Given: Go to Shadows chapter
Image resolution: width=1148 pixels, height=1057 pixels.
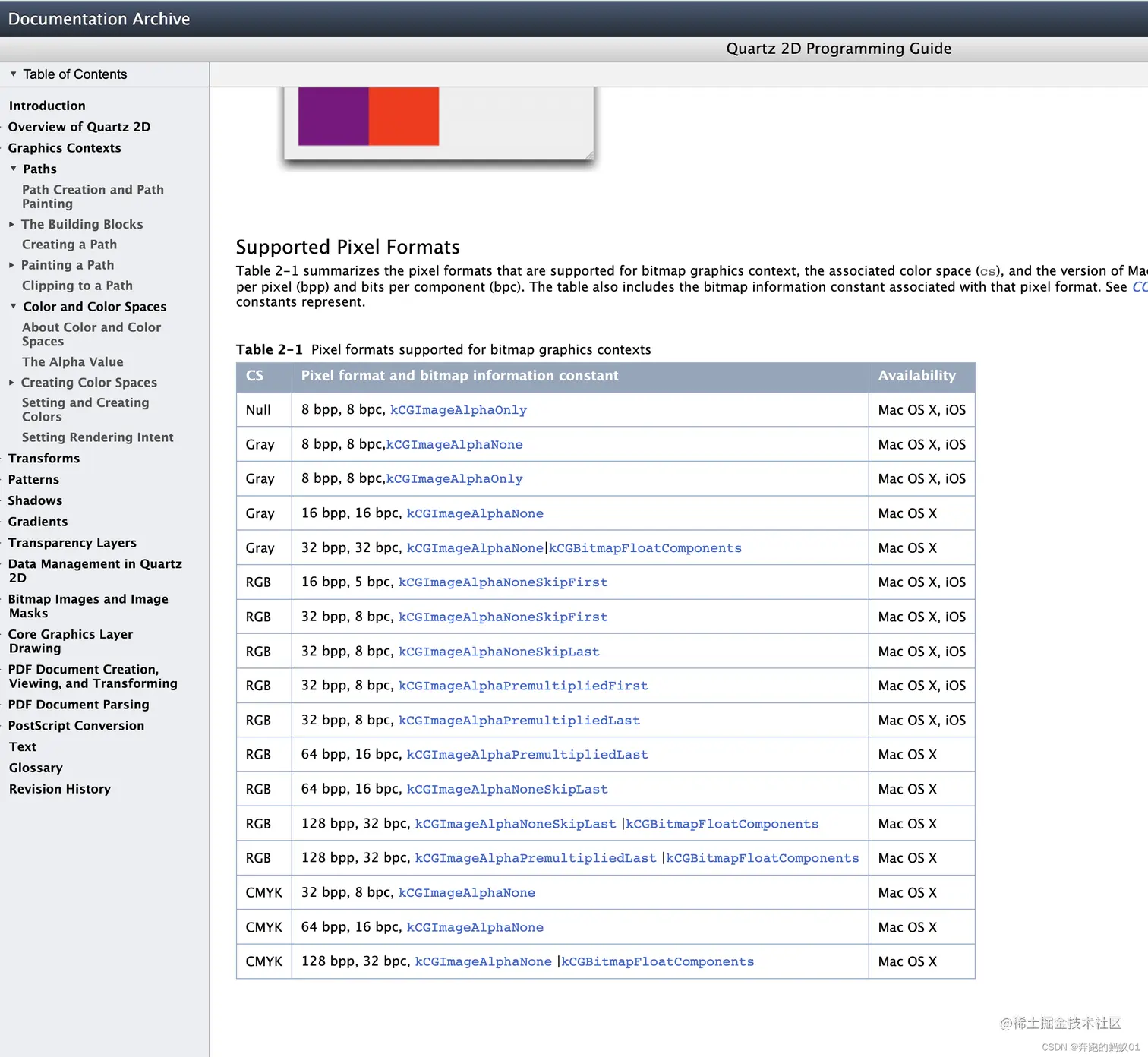Looking at the screenshot, I should [35, 500].
